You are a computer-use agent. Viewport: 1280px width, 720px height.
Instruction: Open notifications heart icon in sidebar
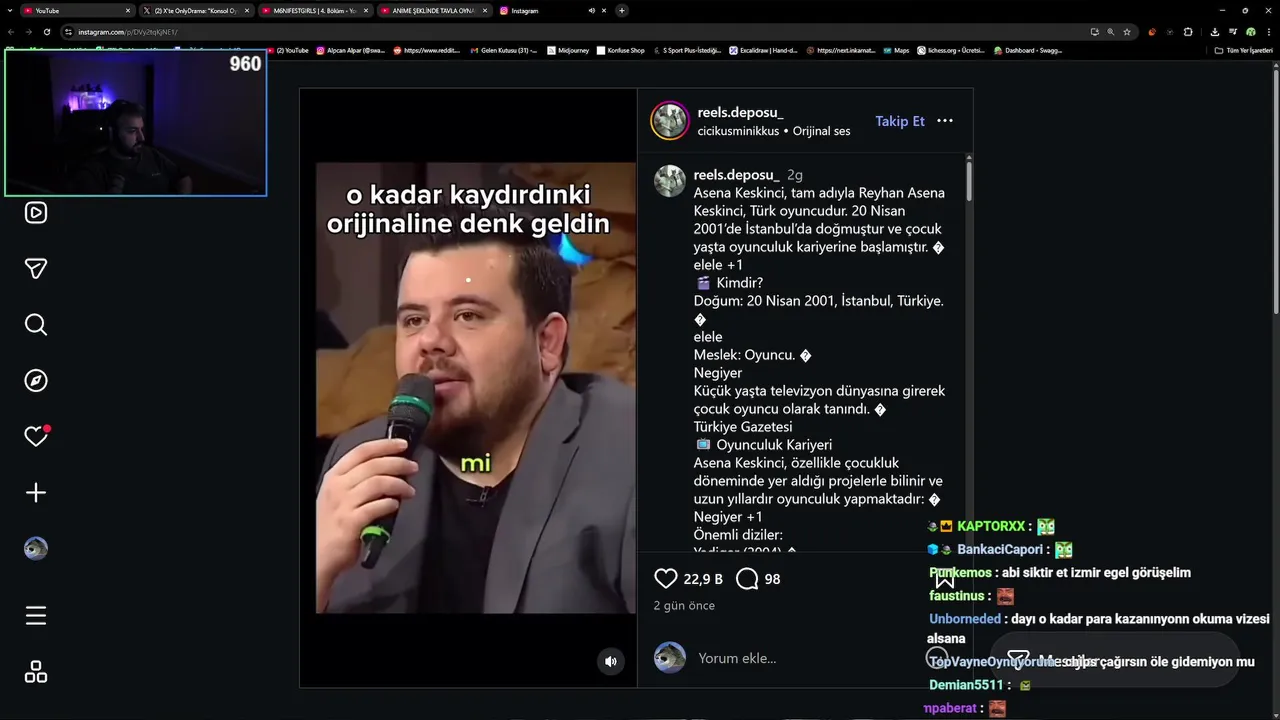click(x=36, y=436)
